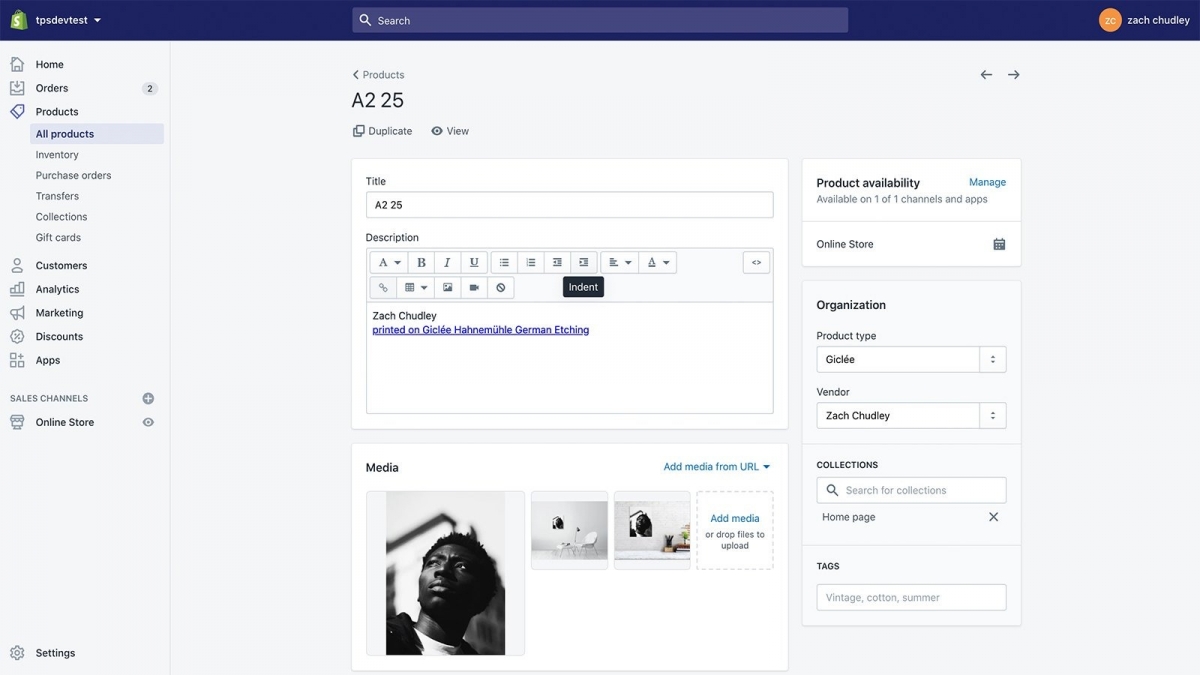The image size is (1200, 675).
Task: Toggle bold formatting in the description editor
Action: [420, 261]
